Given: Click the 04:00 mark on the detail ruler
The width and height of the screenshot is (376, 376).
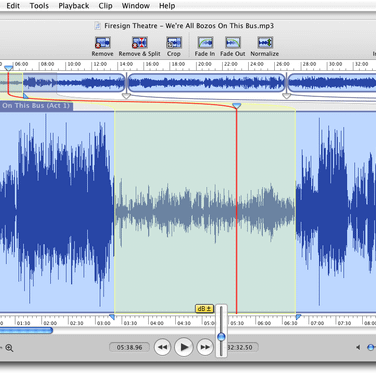Looking at the screenshot, I should coord(157,323).
